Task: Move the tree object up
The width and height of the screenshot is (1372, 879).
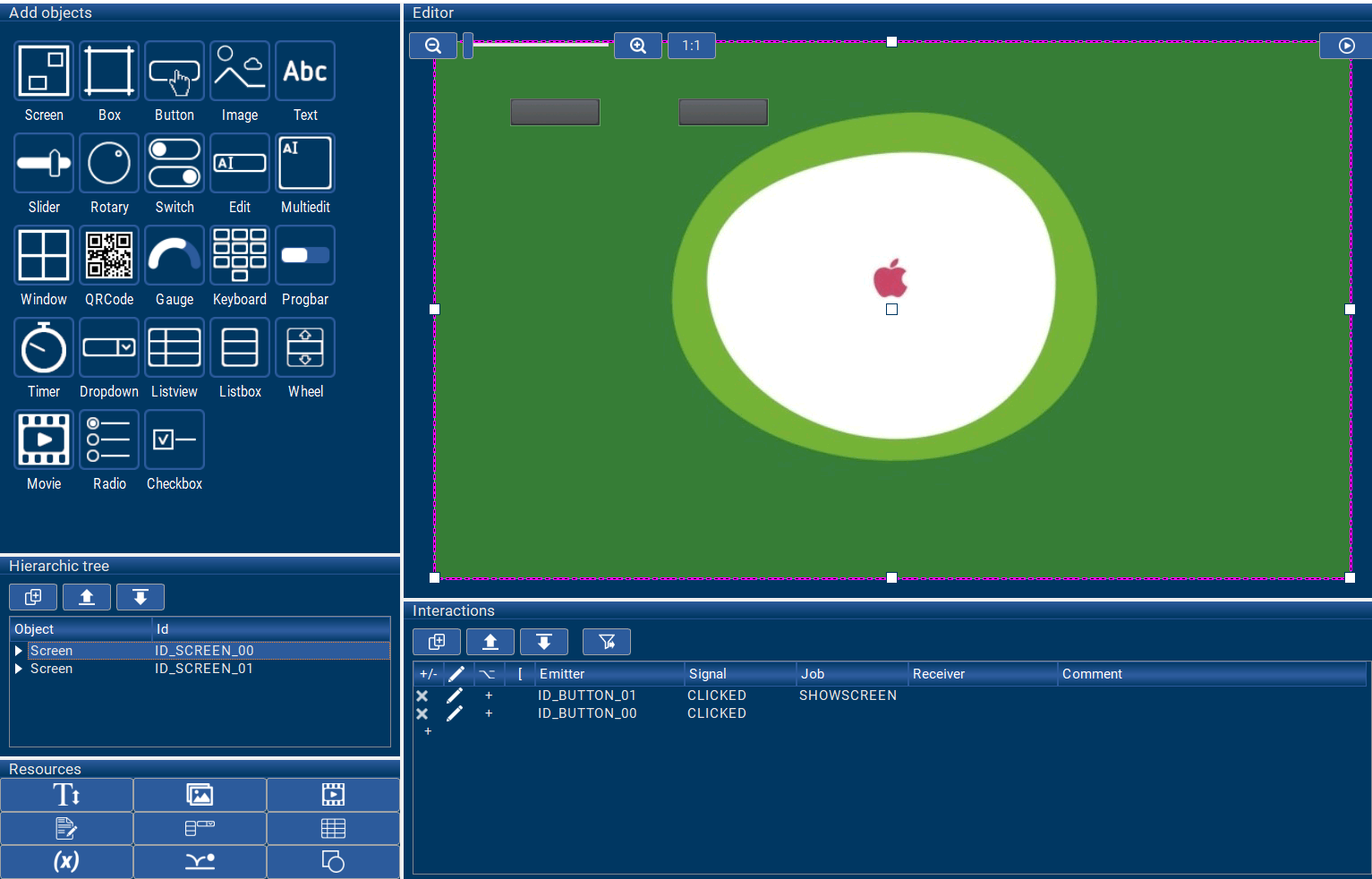Action: [87, 597]
